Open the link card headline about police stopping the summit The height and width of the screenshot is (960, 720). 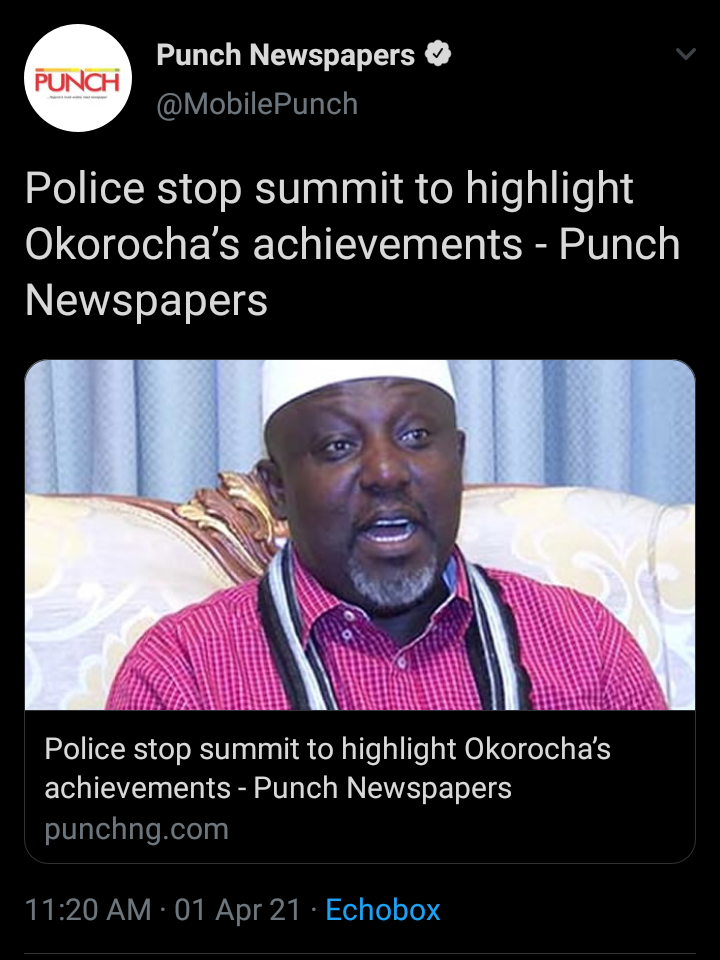click(x=328, y=768)
